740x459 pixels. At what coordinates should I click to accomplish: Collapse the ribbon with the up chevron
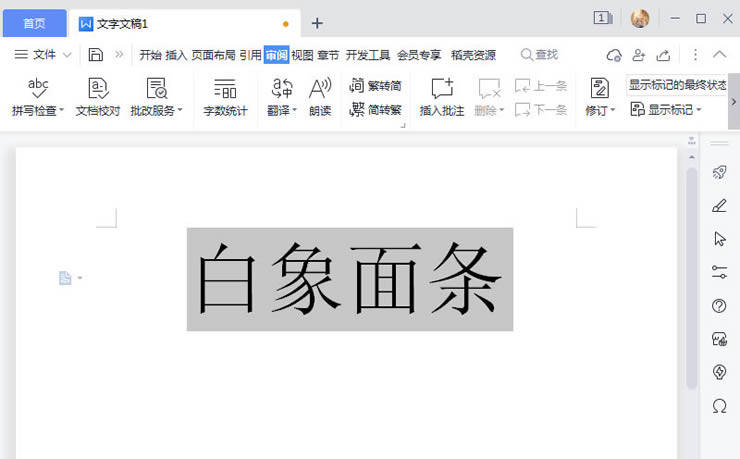coord(720,55)
